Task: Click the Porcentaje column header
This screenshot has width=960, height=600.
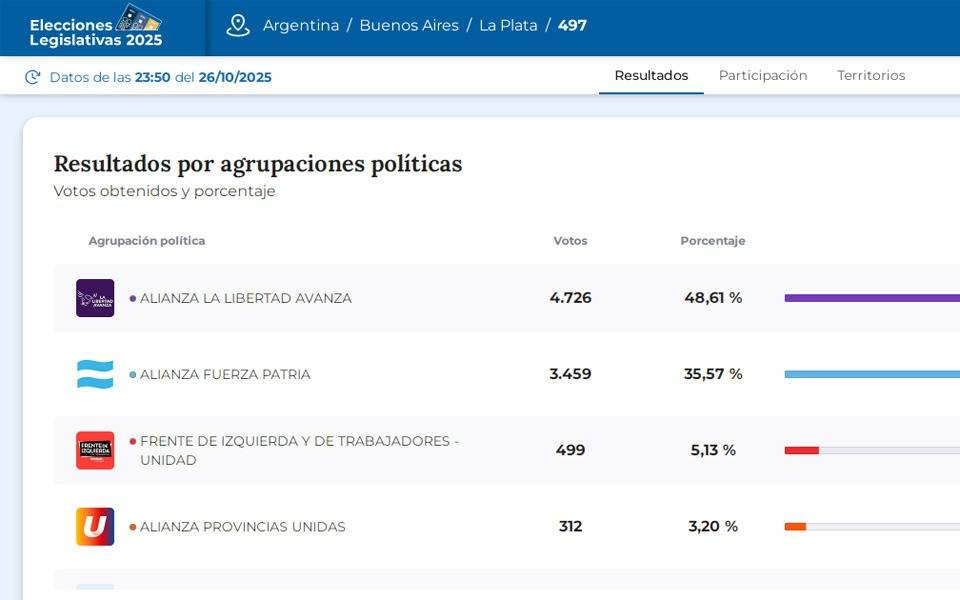Action: point(712,241)
